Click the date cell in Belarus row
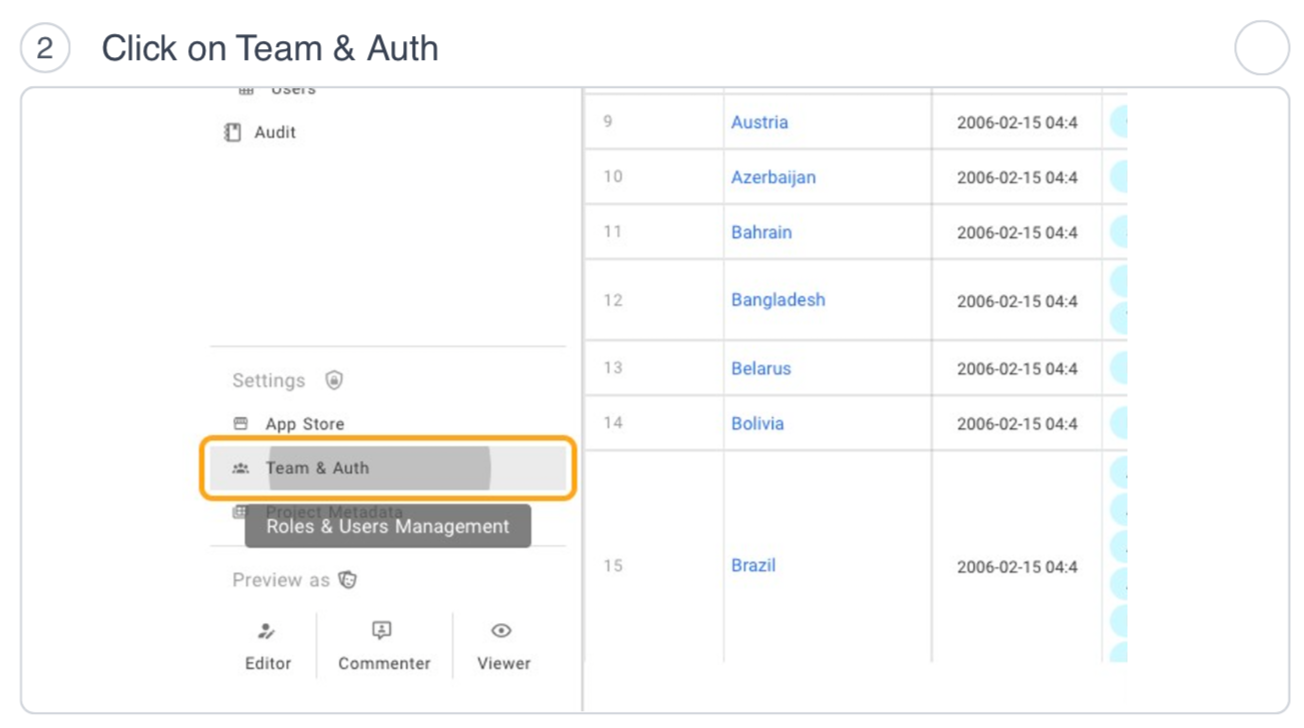This screenshot has width=1304, height=728. (1017, 369)
